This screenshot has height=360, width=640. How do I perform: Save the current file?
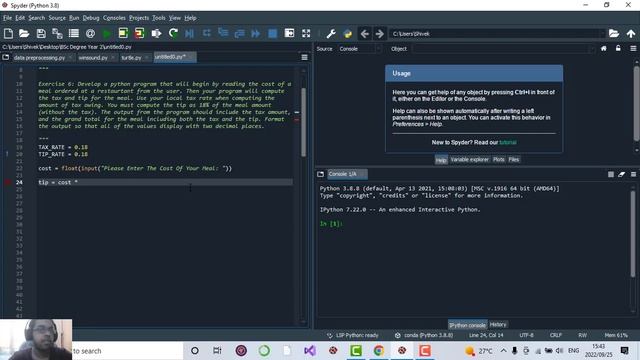(41, 33)
